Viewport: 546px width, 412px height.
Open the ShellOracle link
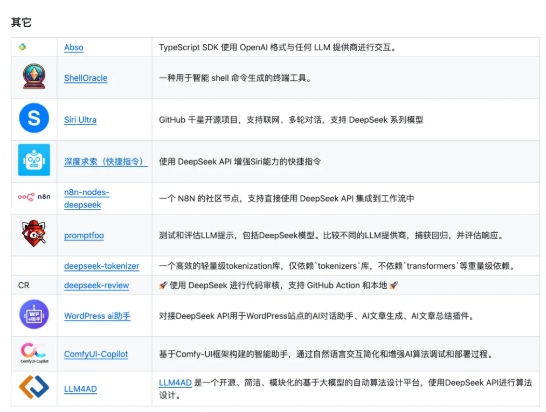tap(85, 78)
